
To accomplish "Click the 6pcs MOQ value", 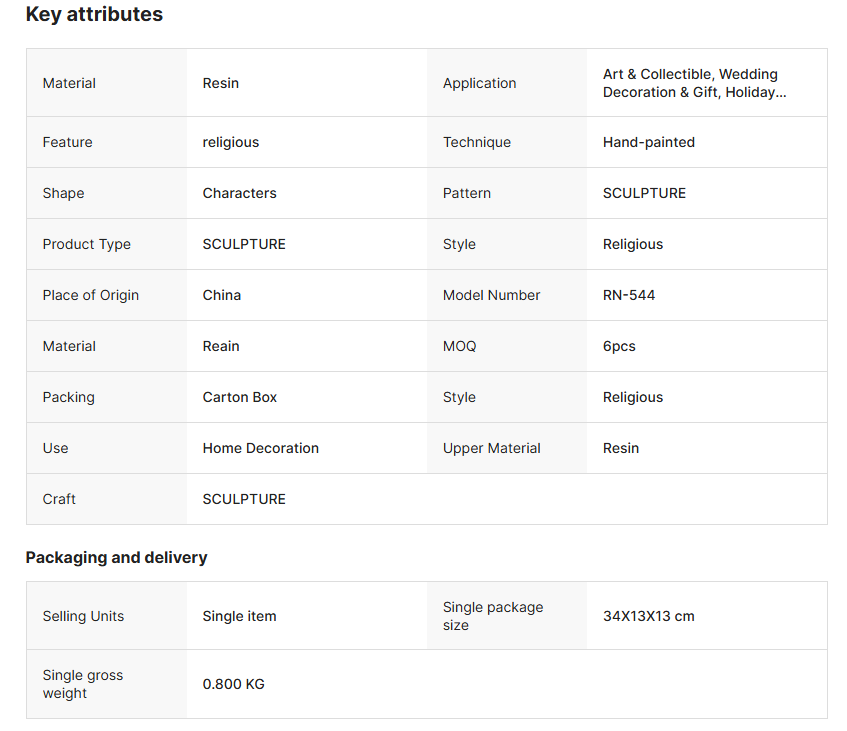I will 618,346.
